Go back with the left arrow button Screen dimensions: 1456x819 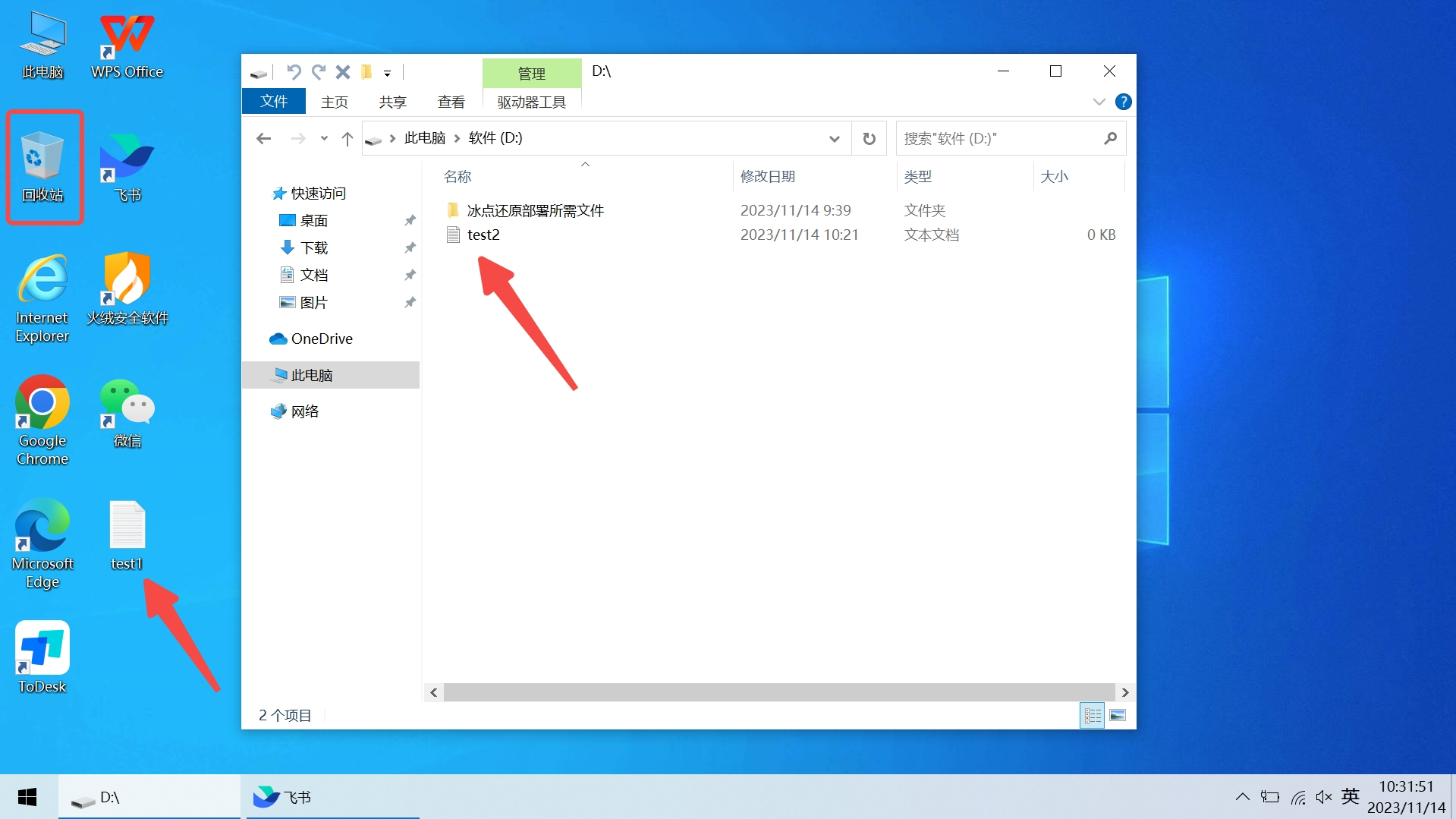point(264,138)
